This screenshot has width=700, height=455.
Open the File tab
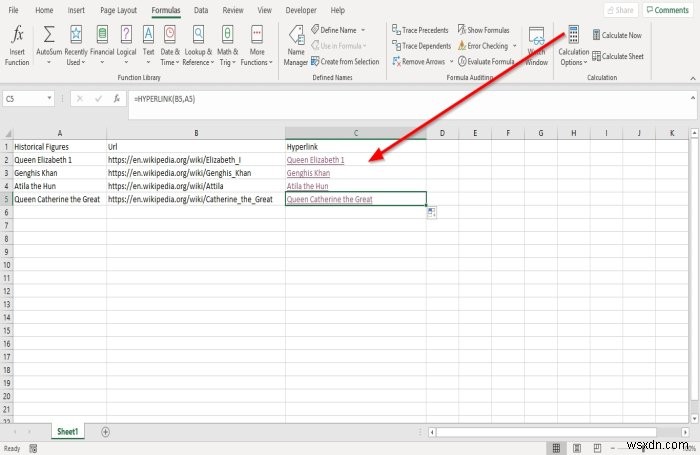(x=13, y=10)
